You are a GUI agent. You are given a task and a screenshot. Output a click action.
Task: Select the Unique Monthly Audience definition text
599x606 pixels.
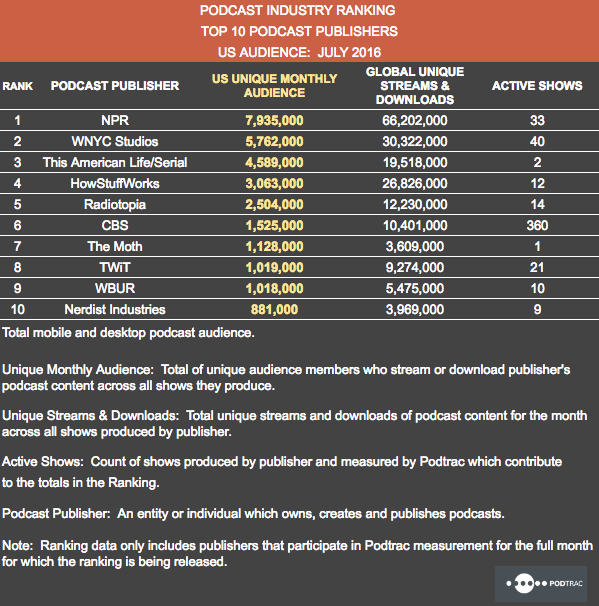point(286,378)
